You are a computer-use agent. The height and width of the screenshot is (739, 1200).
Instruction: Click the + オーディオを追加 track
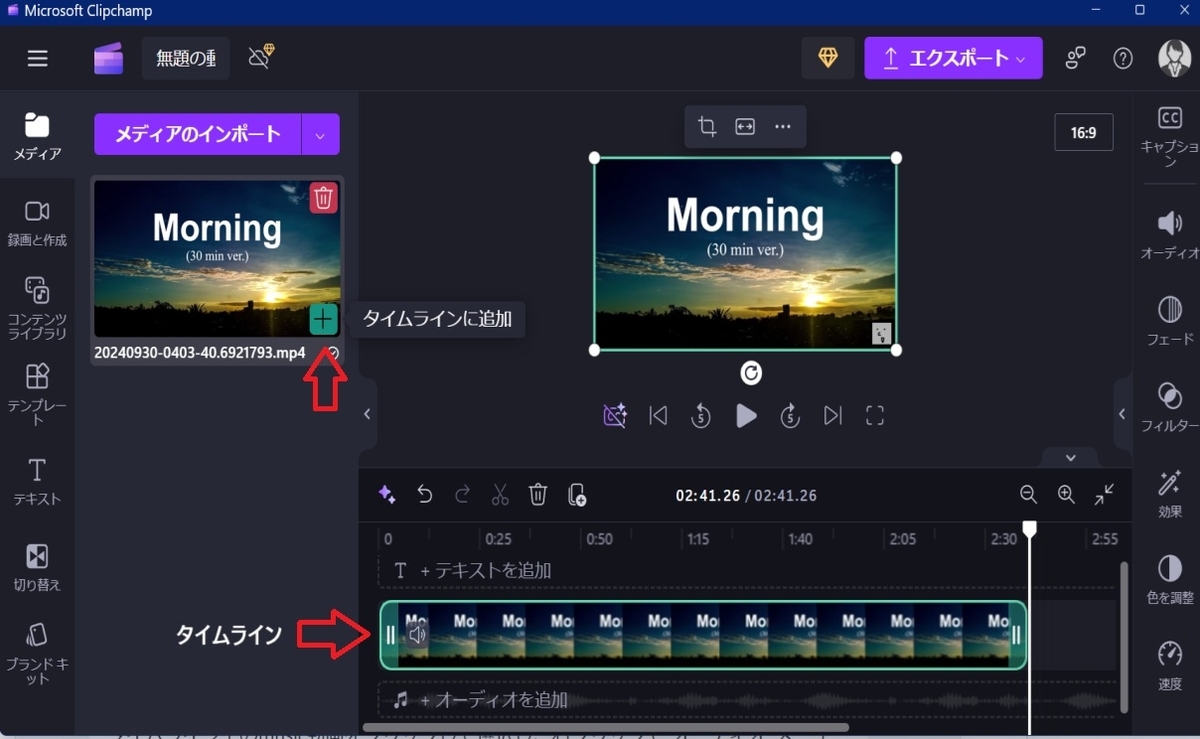tap(747, 700)
